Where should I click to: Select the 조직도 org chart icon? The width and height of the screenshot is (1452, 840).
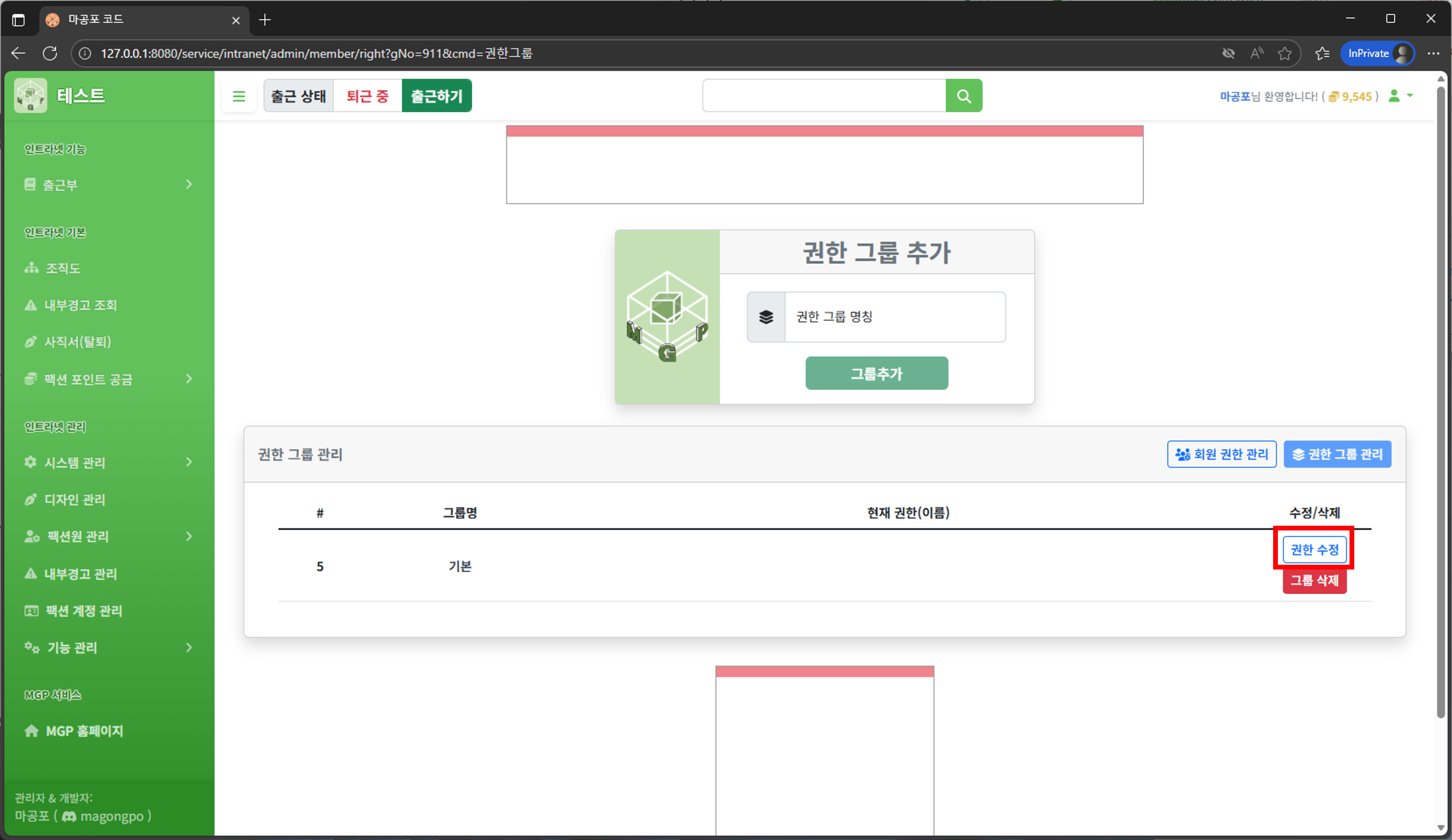(x=31, y=268)
